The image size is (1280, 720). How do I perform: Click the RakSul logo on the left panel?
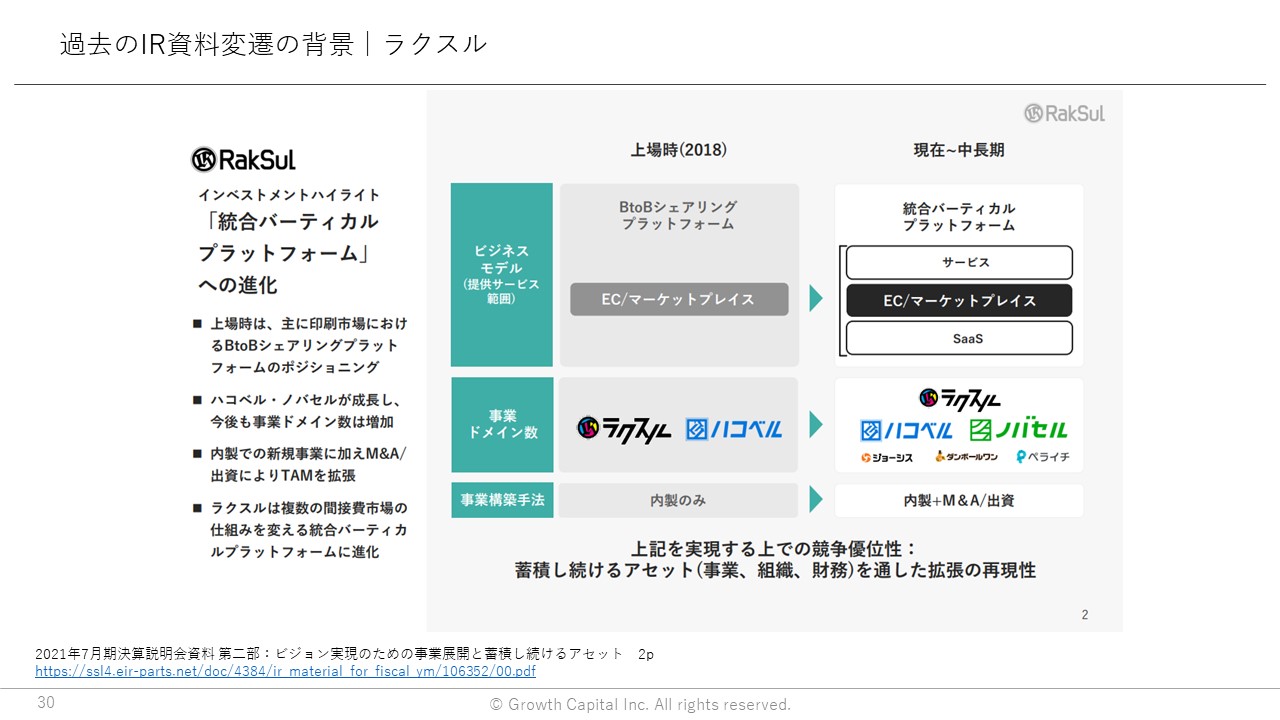(x=243, y=160)
